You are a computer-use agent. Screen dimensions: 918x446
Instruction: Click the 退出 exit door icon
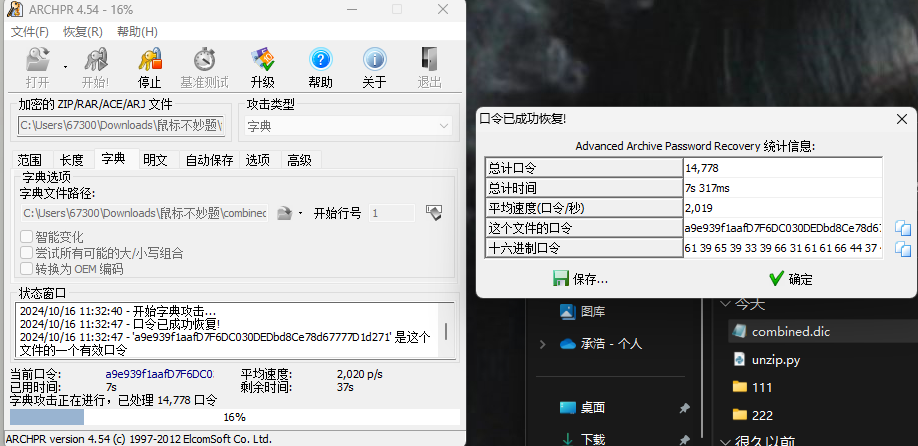429,60
